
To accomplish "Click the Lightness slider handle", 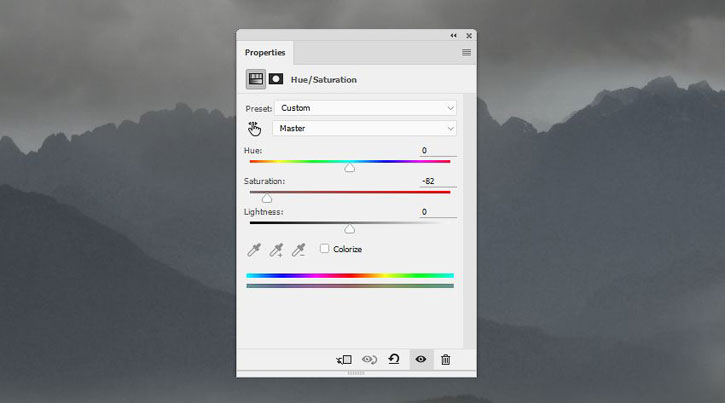I will pyautogui.click(x=350, y=229).
